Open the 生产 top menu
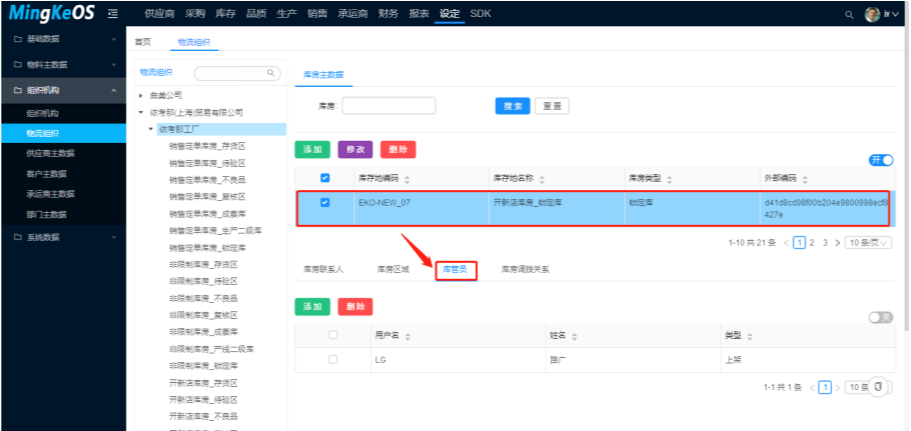Viewport: 911px width, 431px height. click(x=287, y=13)
